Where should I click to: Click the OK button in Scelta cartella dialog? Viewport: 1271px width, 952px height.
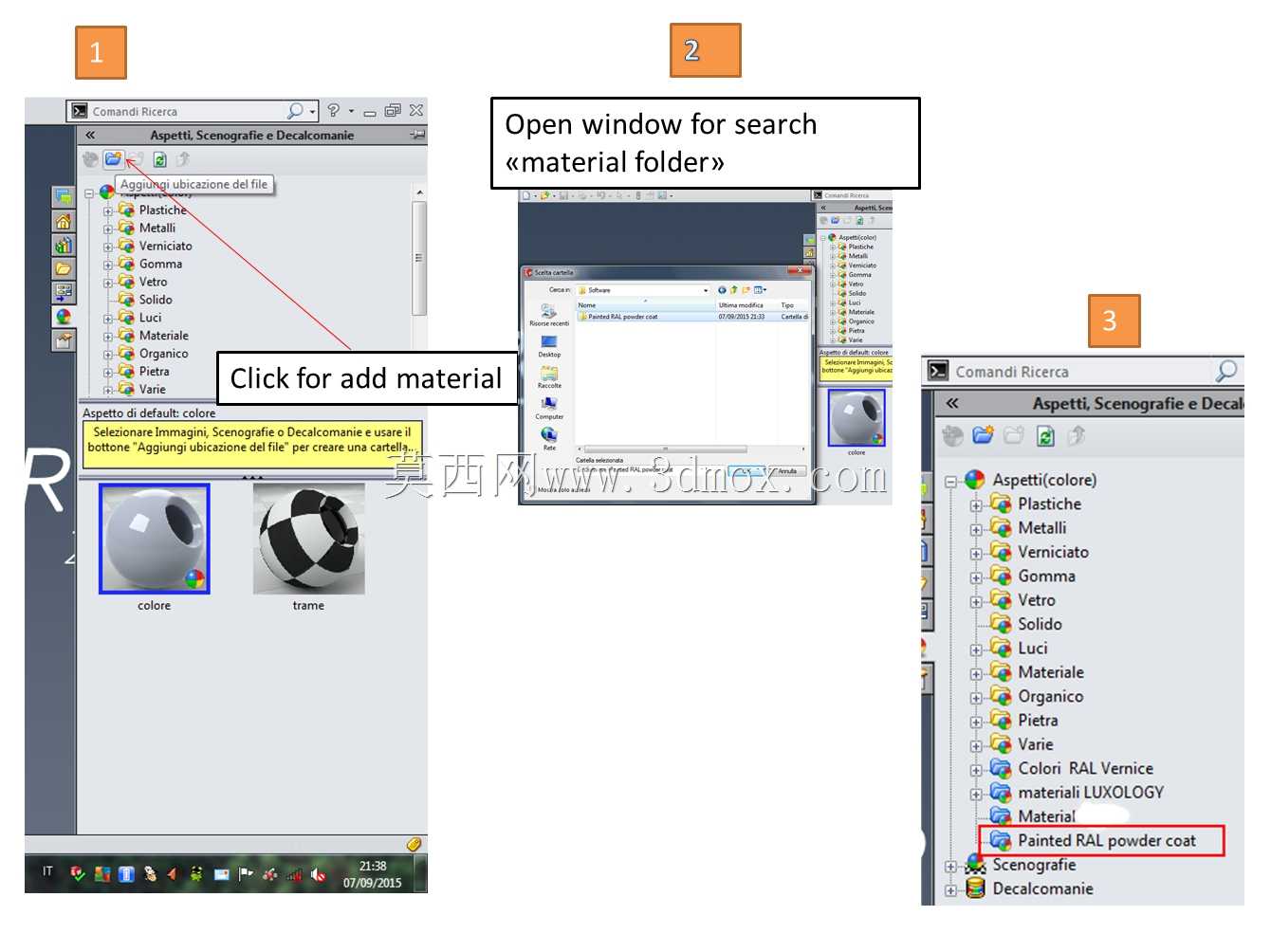(x=746, y=471)
